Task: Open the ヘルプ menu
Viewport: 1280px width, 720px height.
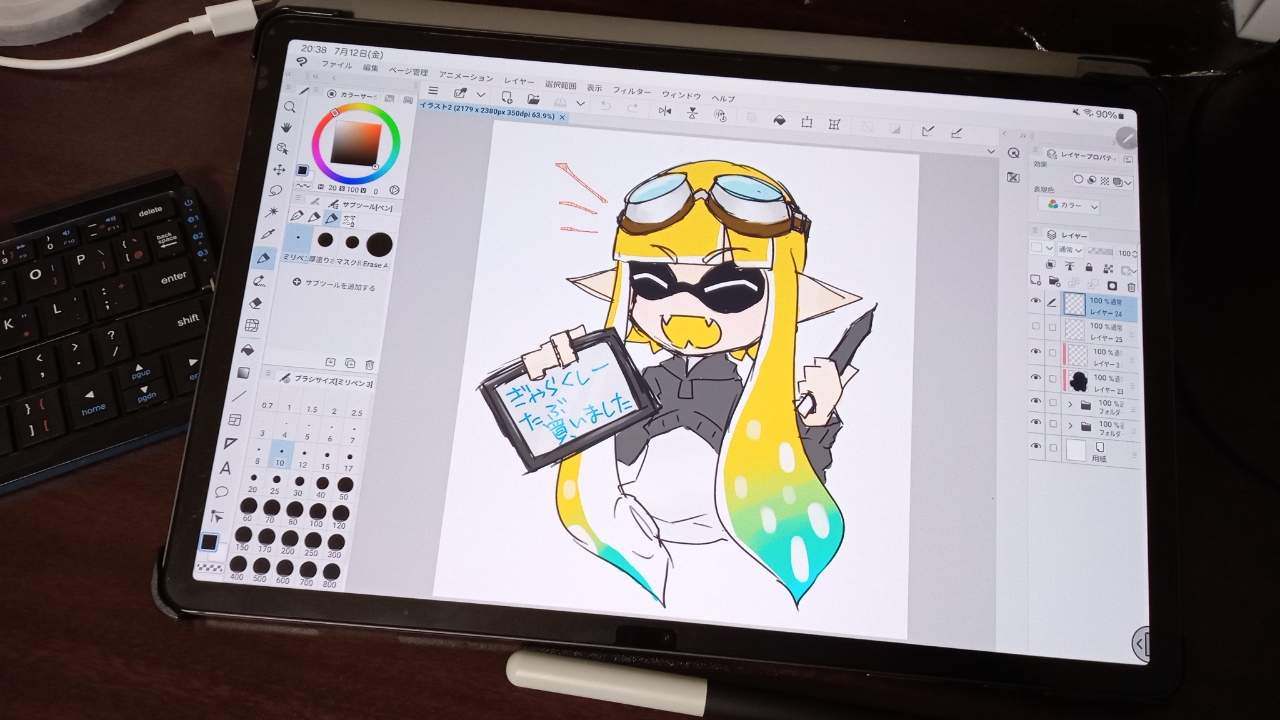Action: pyautogui.click(x=723, y=97)
